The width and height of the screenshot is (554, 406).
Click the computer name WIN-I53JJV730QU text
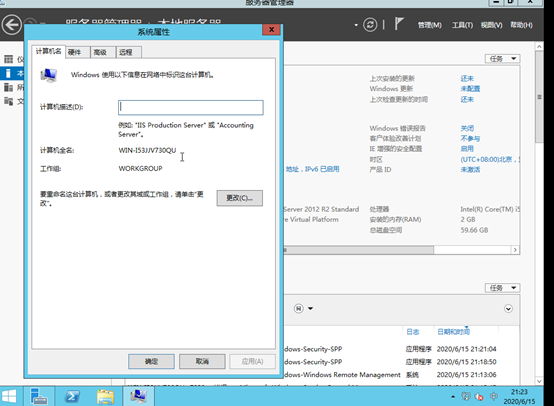tap(147, 151)
